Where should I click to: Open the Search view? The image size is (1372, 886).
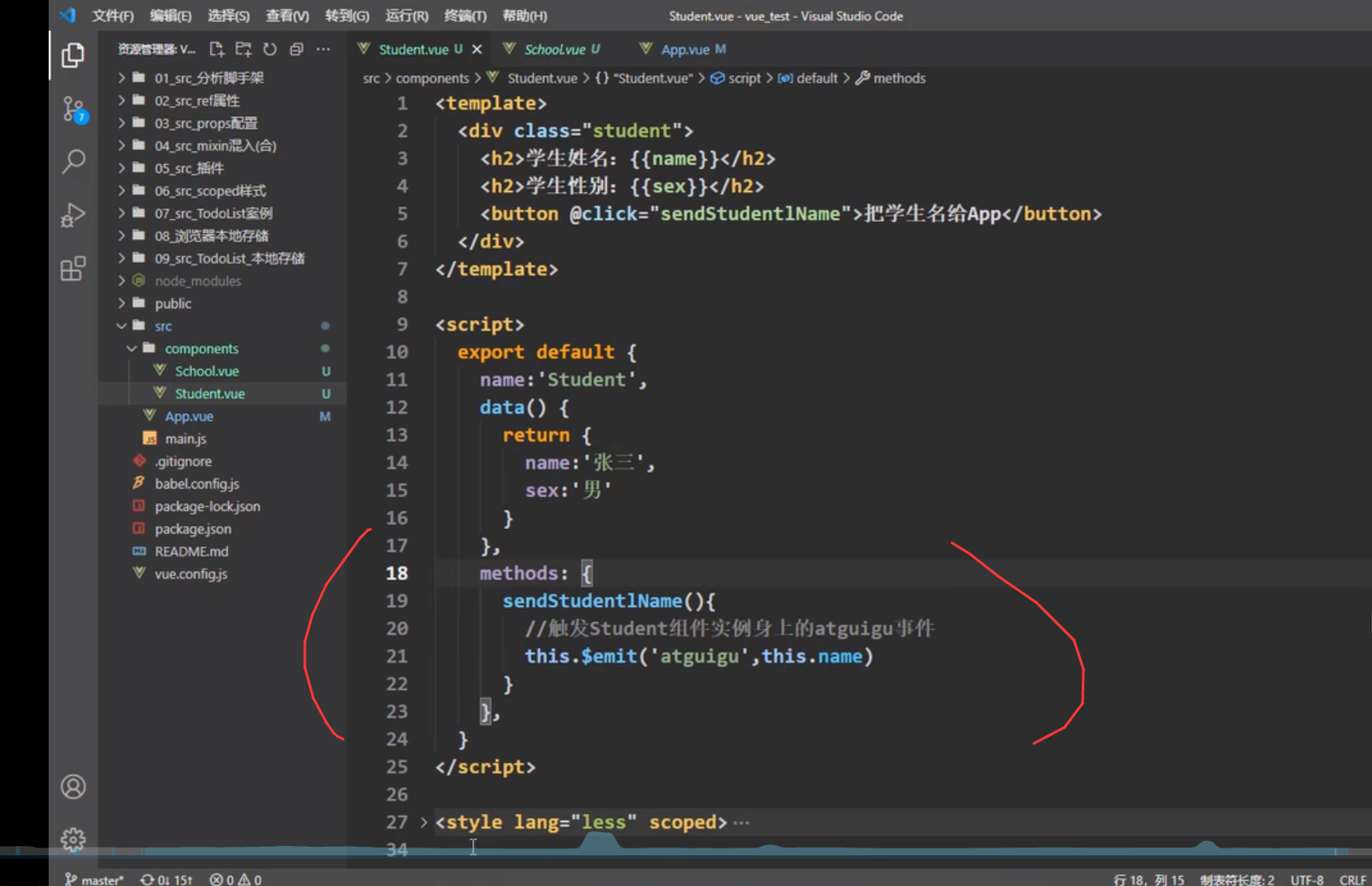pos(73,161)
